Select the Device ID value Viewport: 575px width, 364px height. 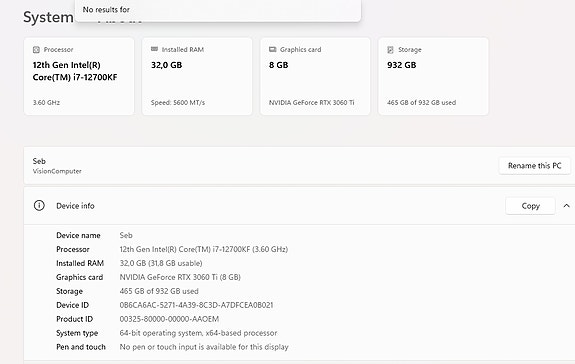(196, 305)
